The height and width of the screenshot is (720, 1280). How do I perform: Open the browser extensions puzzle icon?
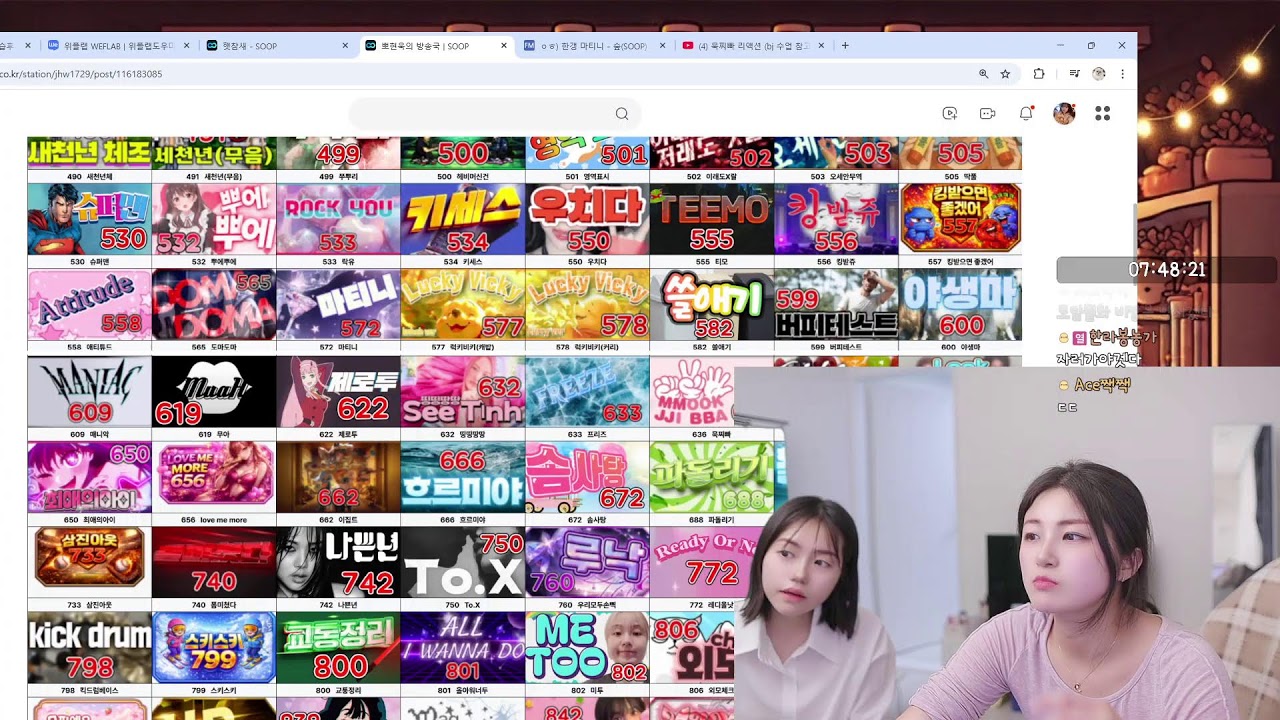(x=1038, y=74)
